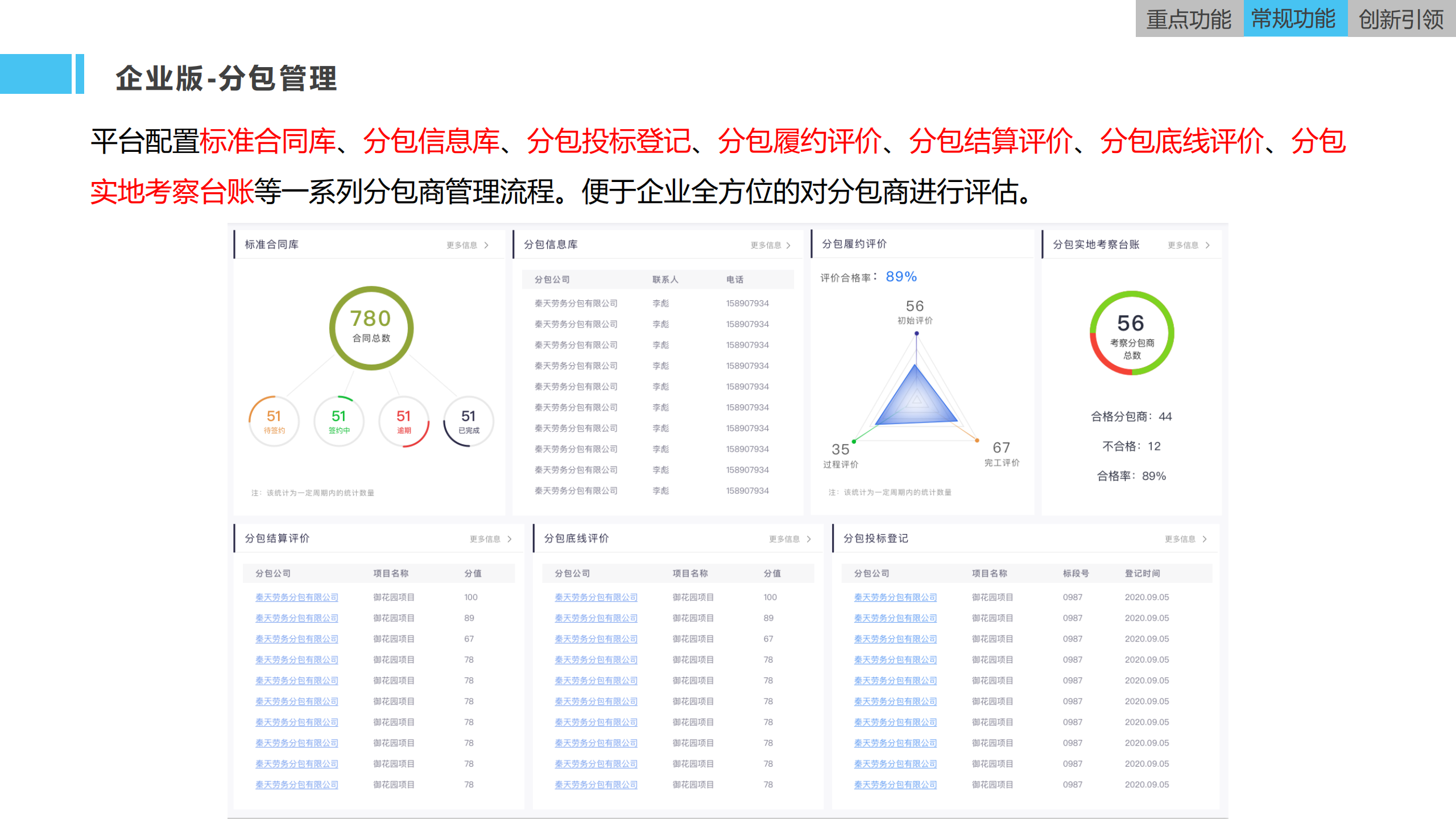
Task: Click the 89% 评价合格率 value
Action: click(901, 277)
